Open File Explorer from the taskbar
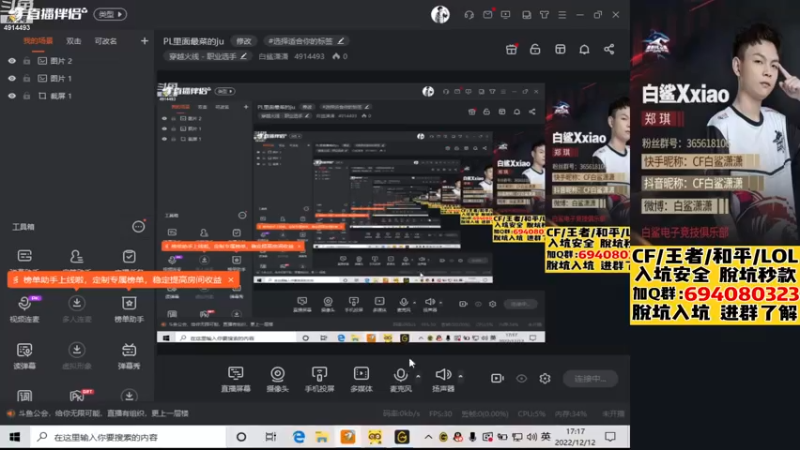The height and width of the screenshot is (450, 800). [x=322, y=437]
